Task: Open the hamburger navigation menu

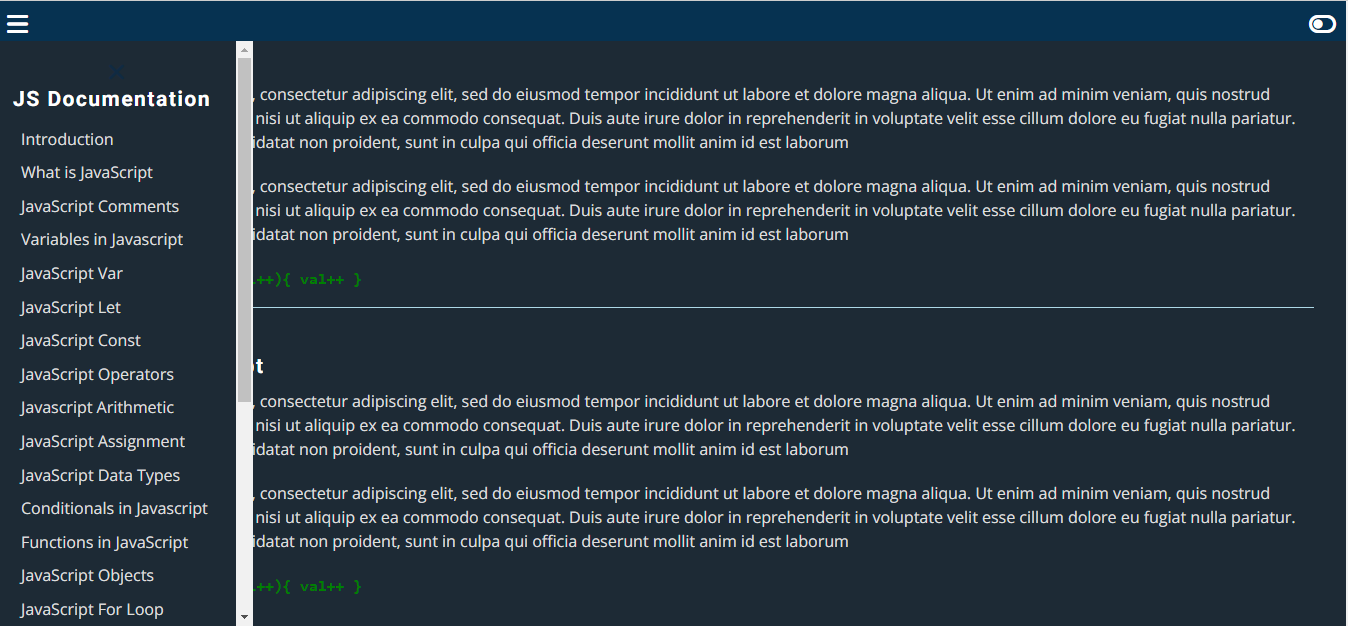Action: [x=17, y=23]
